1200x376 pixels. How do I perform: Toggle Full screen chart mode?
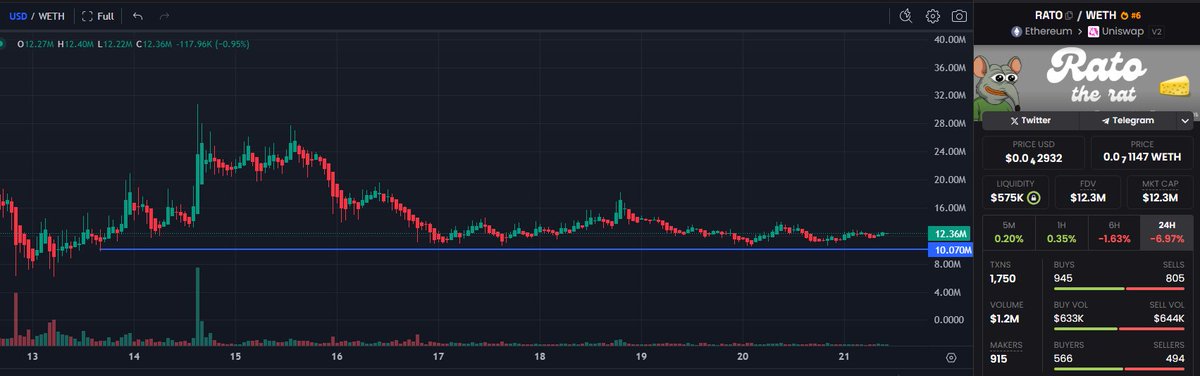click(97, 16)
